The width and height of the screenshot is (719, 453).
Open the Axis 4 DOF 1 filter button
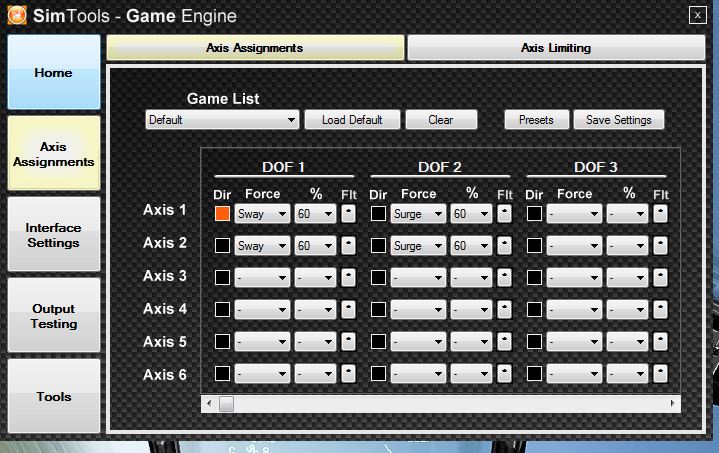coord(348,309)
